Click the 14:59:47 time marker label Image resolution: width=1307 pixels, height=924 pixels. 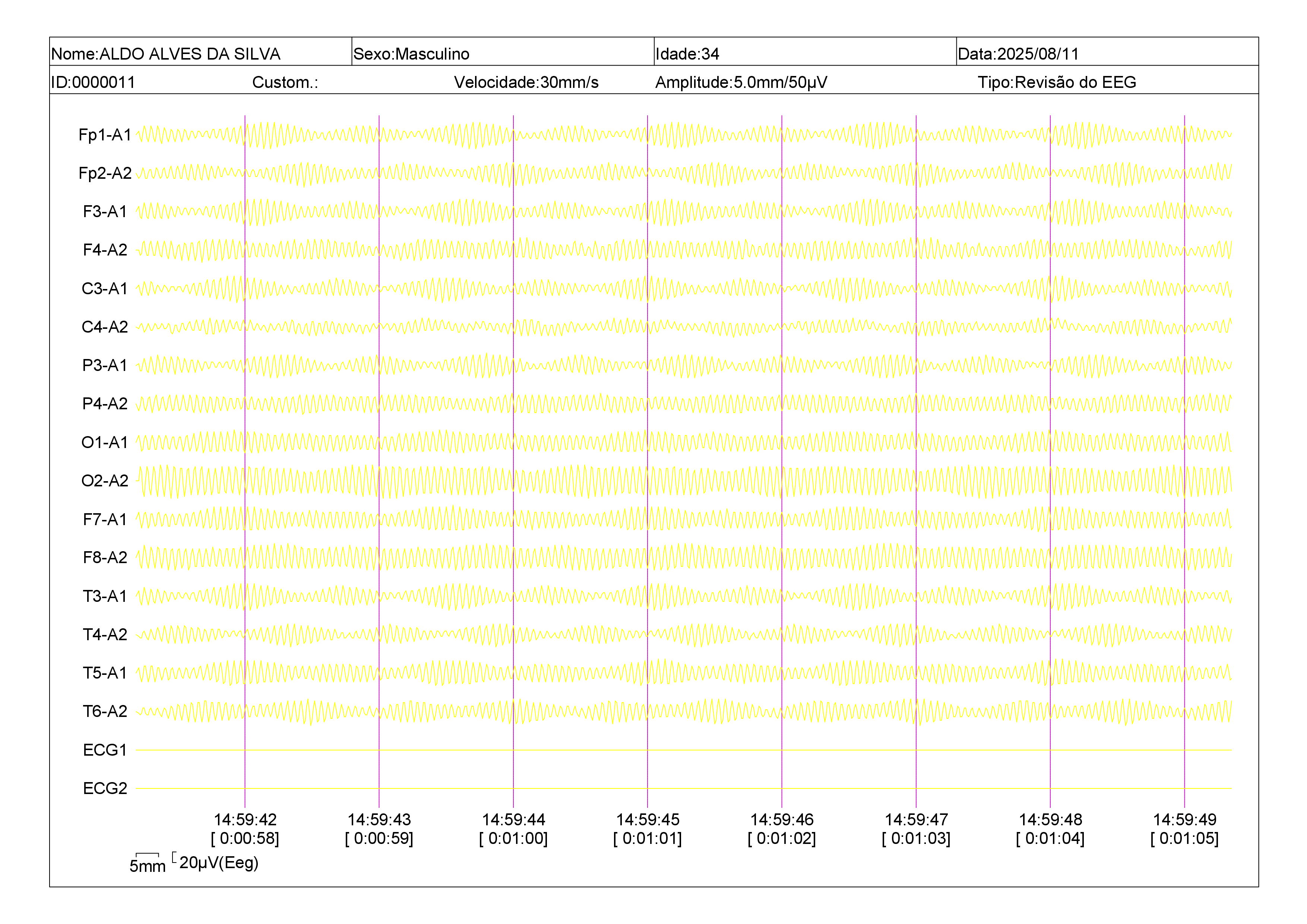[x=917, y=820]
